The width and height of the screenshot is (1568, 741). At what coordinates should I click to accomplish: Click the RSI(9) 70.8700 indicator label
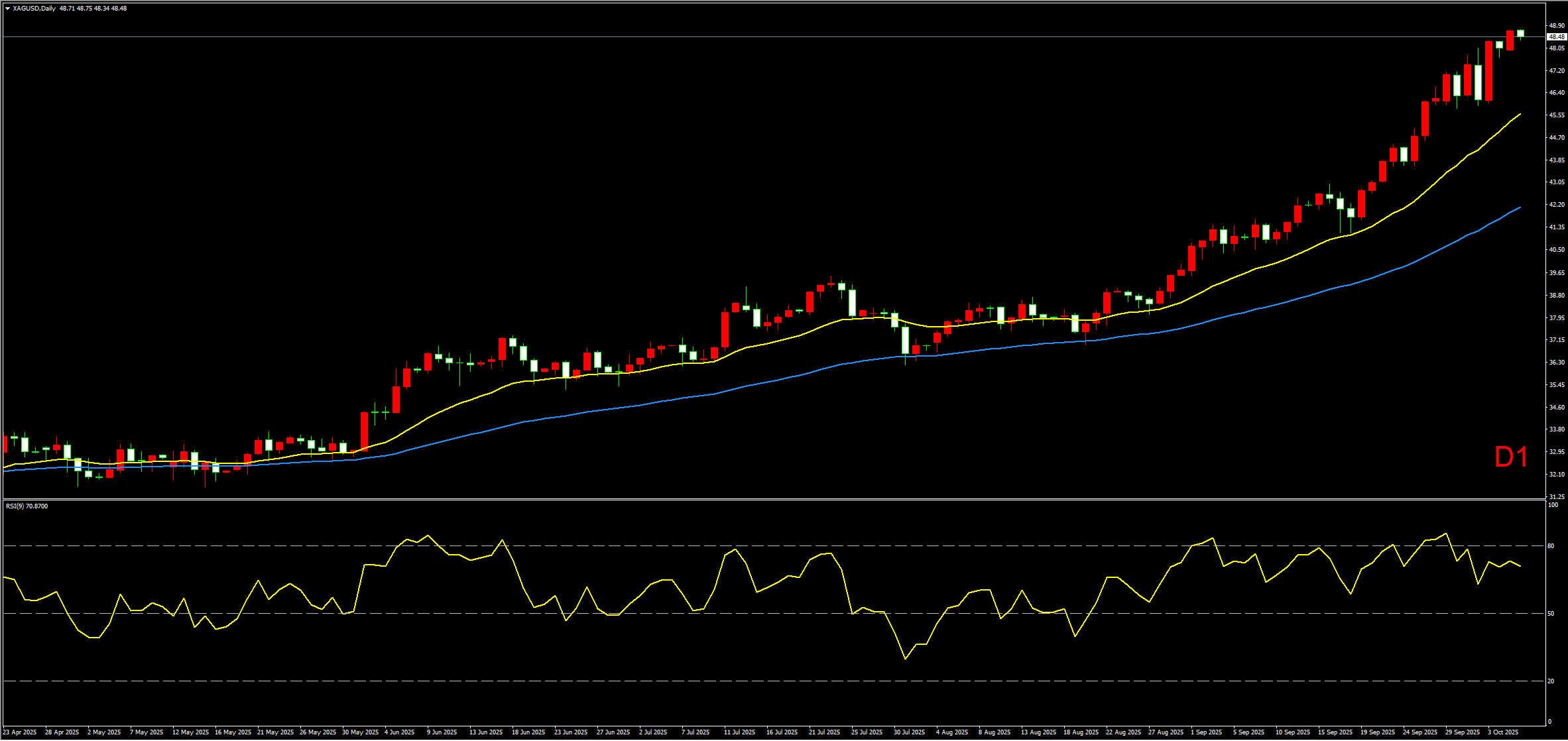(x=27, y=506)
